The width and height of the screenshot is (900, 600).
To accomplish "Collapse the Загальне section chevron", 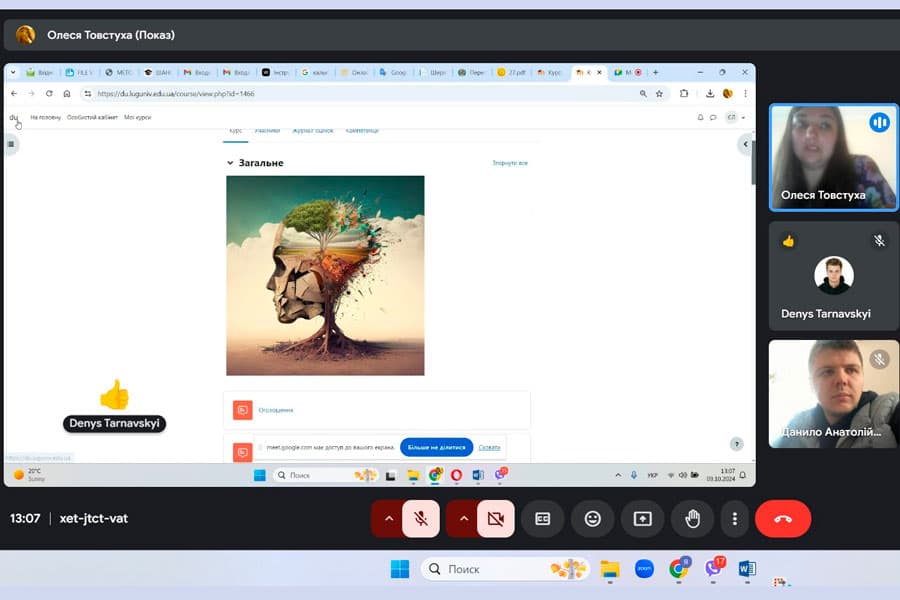I will pos(230,163).
